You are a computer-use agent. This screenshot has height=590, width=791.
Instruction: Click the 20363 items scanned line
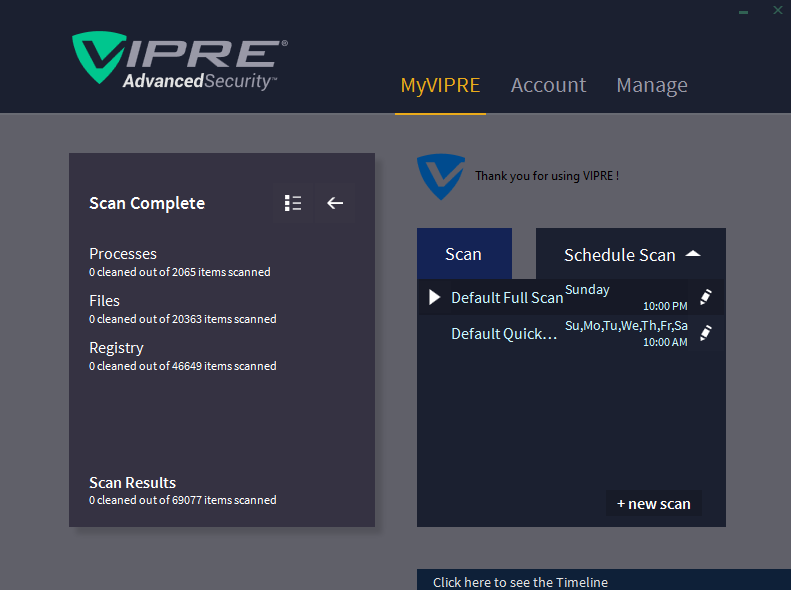pyautogui.click(x=183, y=319)
